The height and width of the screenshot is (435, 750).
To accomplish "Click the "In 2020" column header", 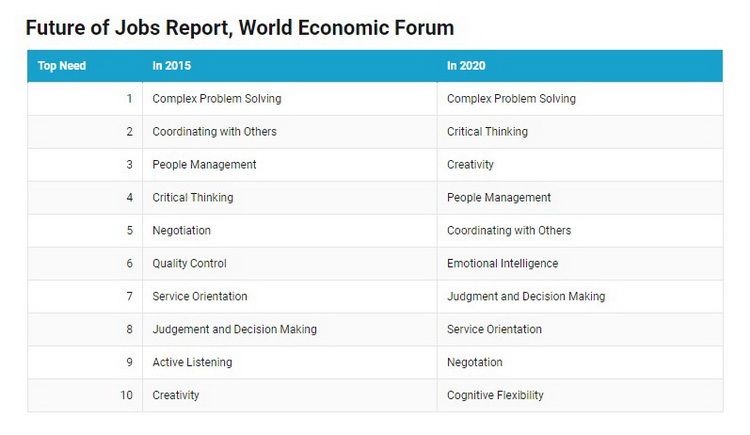I will pyautogui.click(x=466, y=66).
